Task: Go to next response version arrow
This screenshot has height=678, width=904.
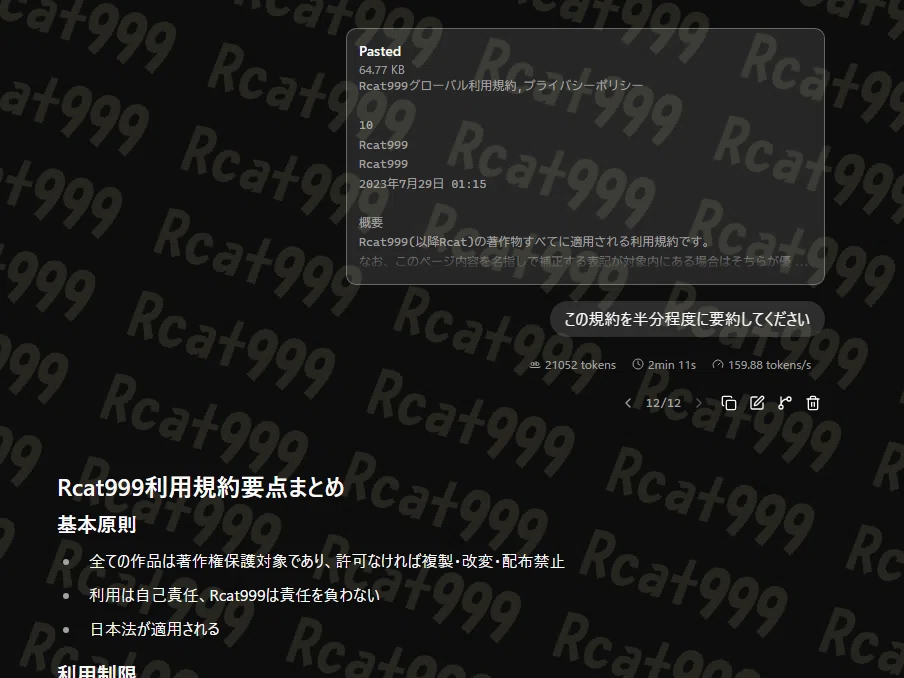Action: pos(699,403)
